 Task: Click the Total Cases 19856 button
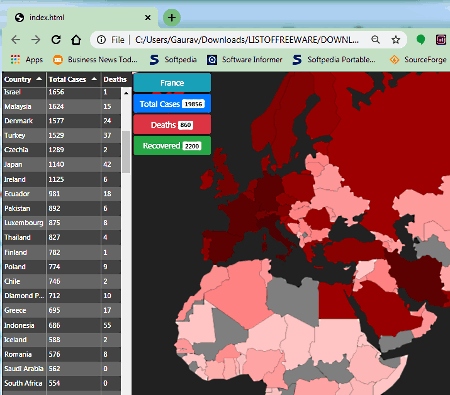point(172,104)
